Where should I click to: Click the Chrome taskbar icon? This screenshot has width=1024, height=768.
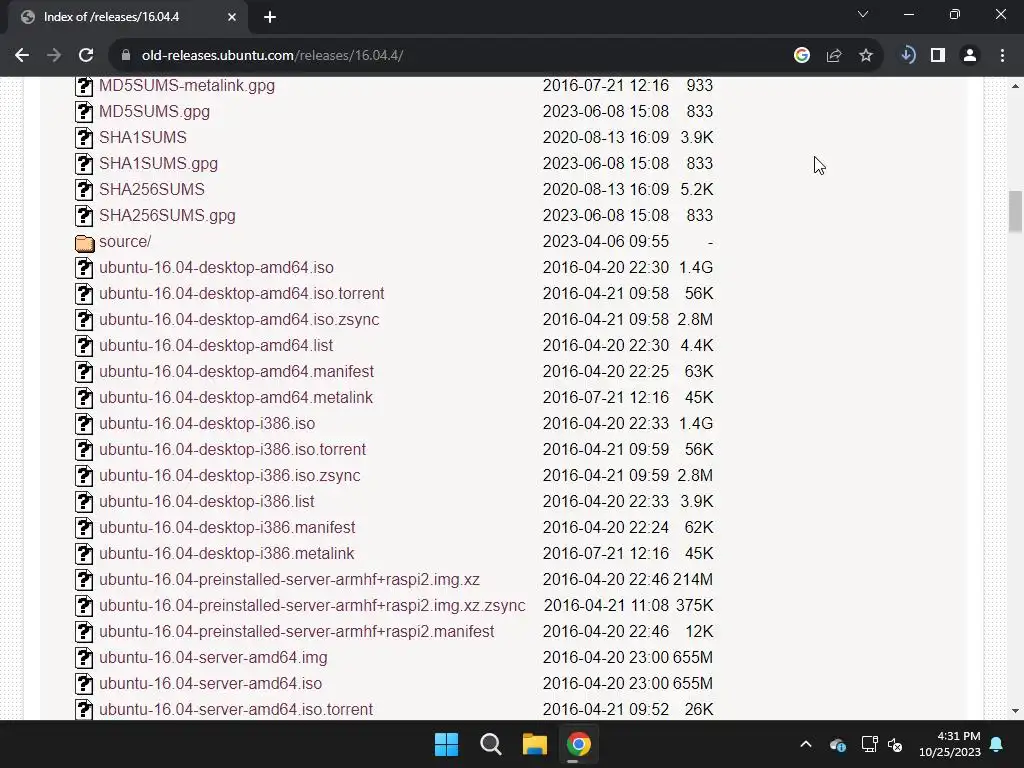click(579, 744)
